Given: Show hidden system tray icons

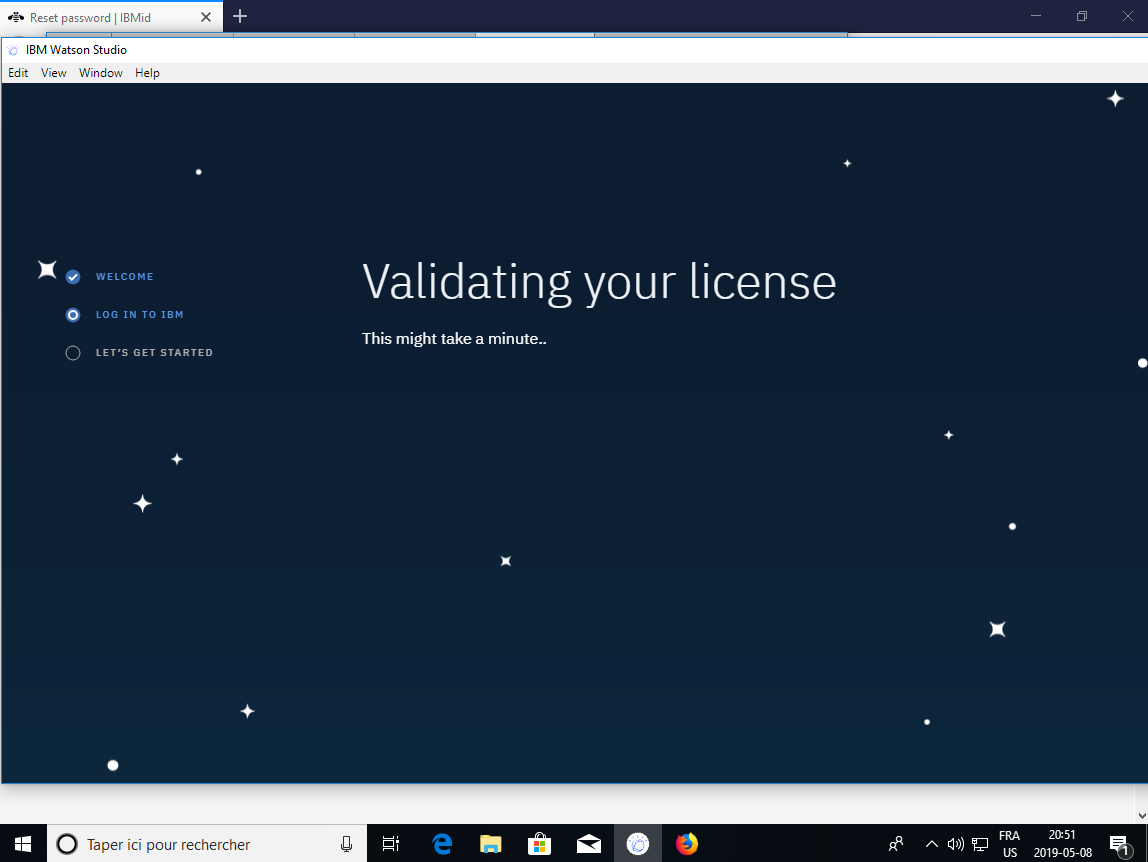Looking at the screenshot, I should tap(931, 844).
